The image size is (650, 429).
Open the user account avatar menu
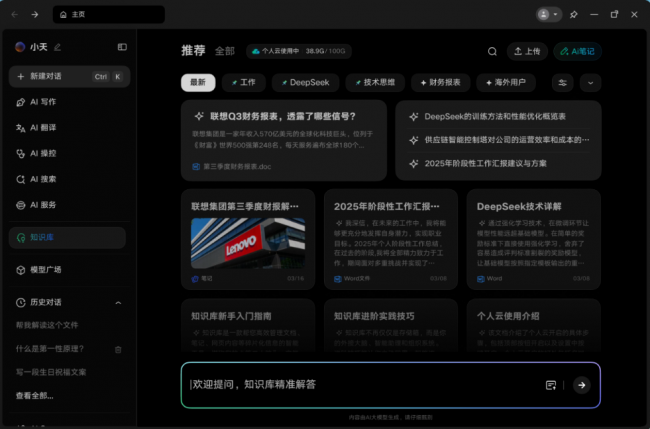click(x=548, y=15)
